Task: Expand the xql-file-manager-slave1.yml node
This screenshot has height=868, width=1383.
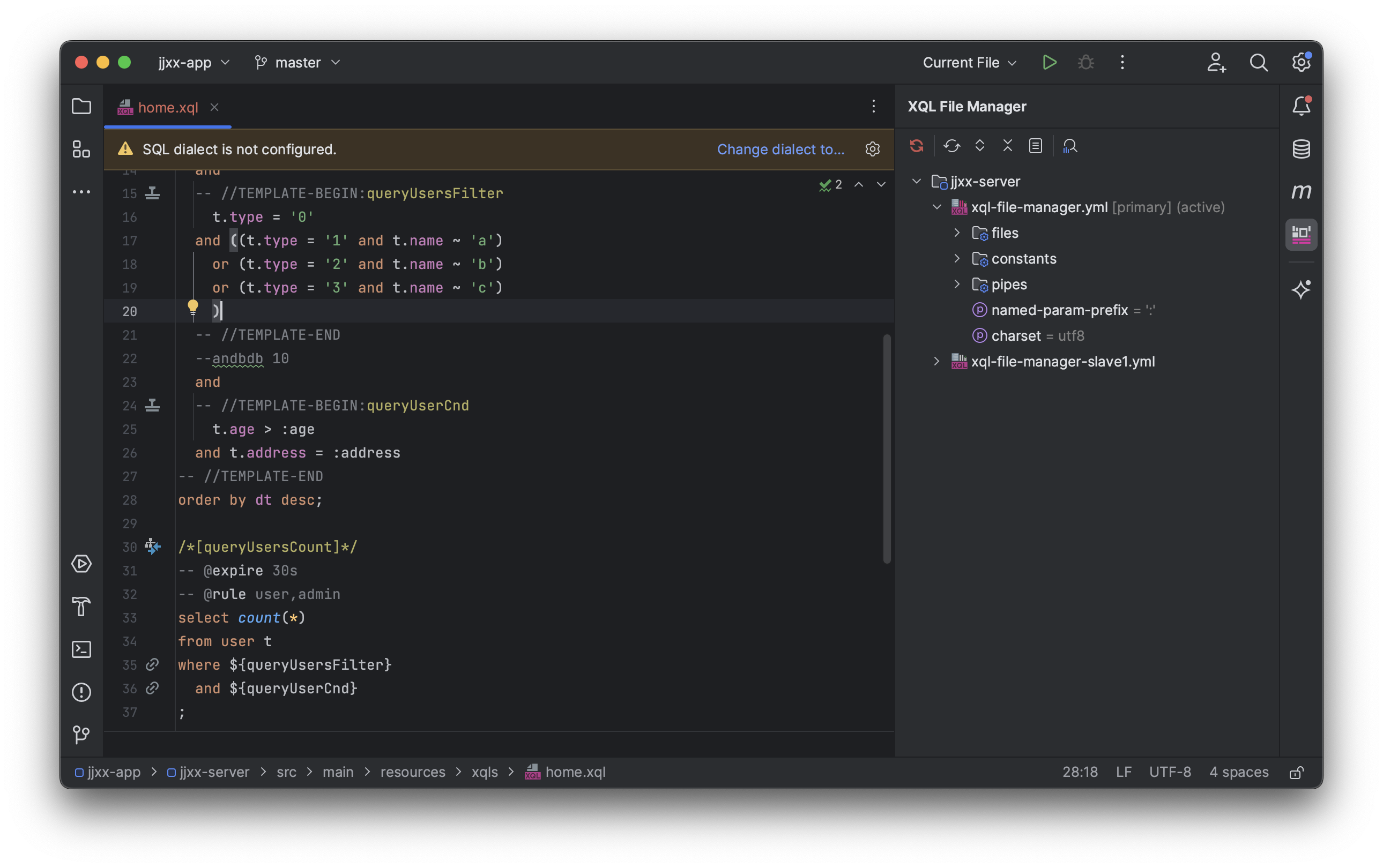Action: pyautogui.click(x=937, y=362)
